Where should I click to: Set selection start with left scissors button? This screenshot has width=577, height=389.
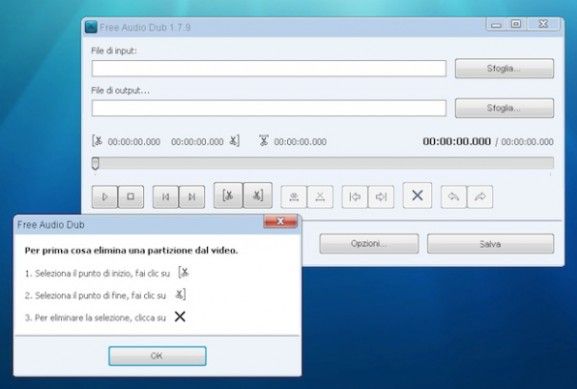(x=228, y=195)
